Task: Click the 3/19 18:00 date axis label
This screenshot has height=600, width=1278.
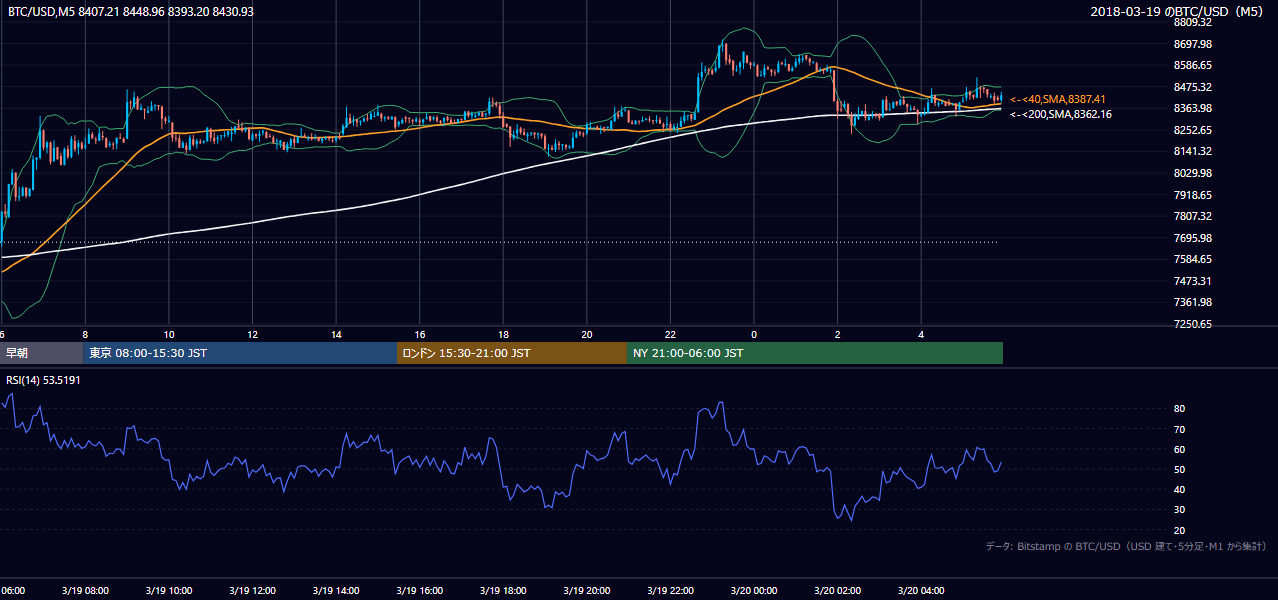Action: point(502,591)
